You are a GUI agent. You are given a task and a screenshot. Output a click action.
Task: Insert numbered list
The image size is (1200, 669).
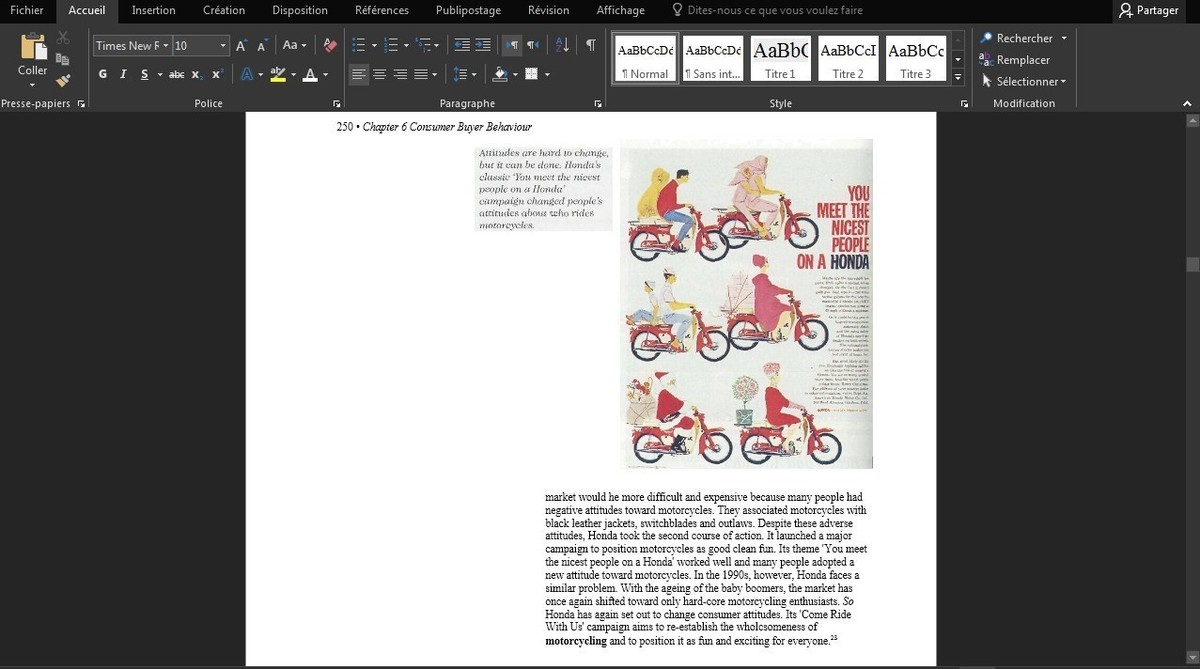click(391, 45)
